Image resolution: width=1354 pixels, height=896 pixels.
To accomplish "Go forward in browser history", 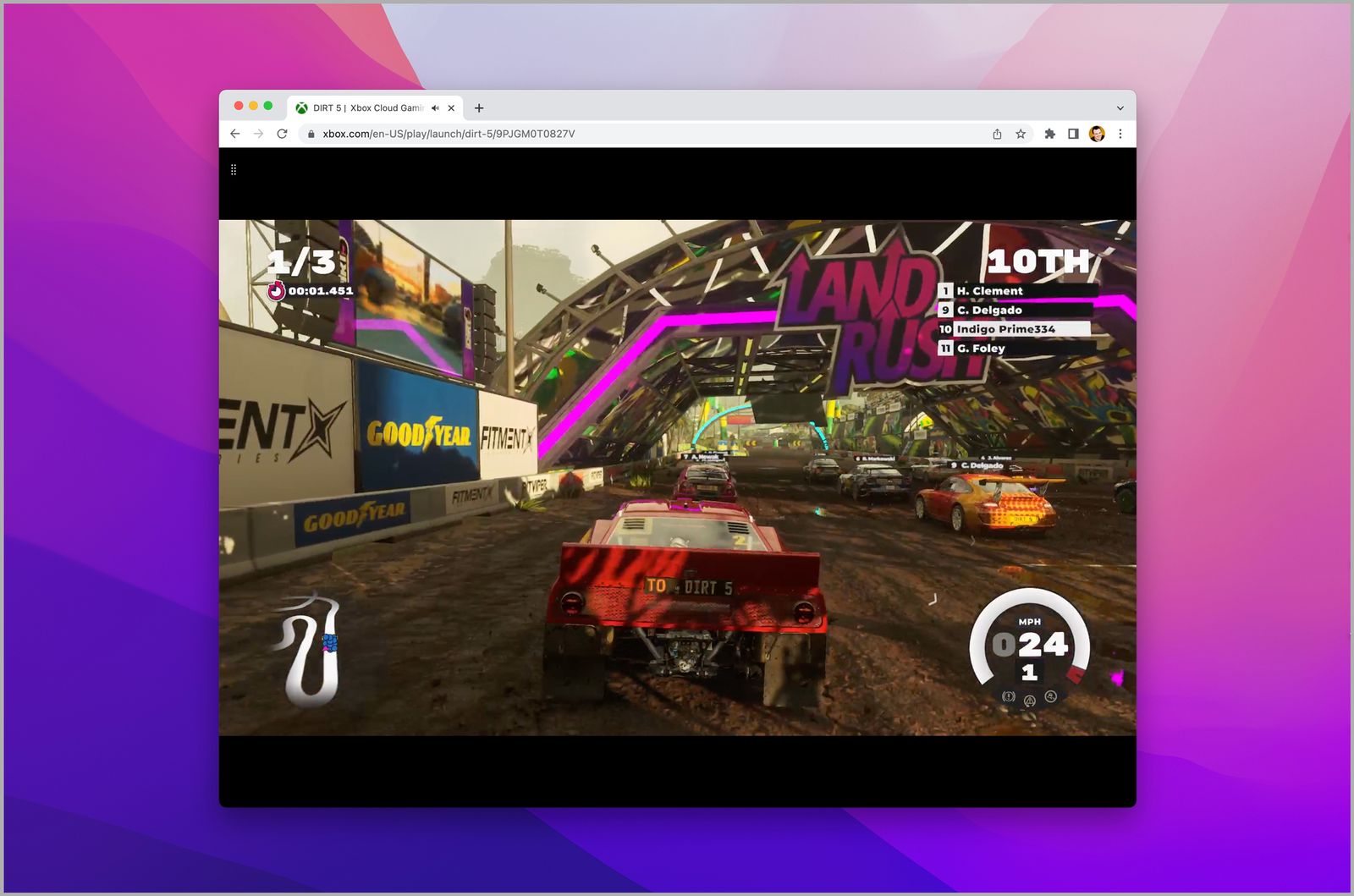I will click(259, 134).
